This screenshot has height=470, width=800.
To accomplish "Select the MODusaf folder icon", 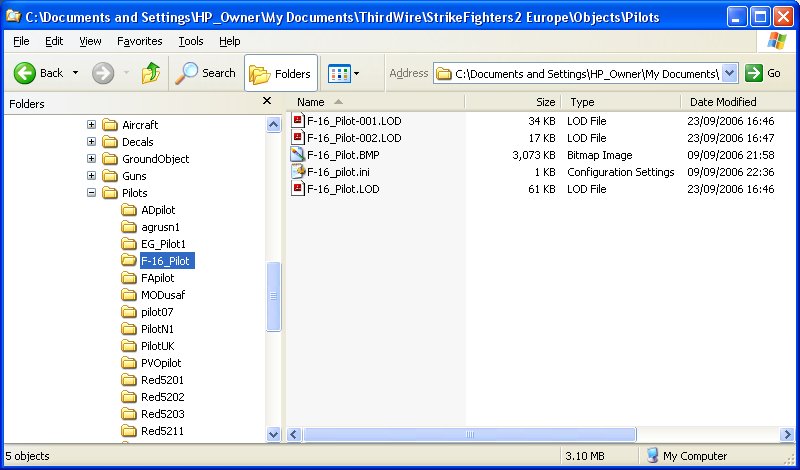I will pyautogui.click(x=129, y=295).
